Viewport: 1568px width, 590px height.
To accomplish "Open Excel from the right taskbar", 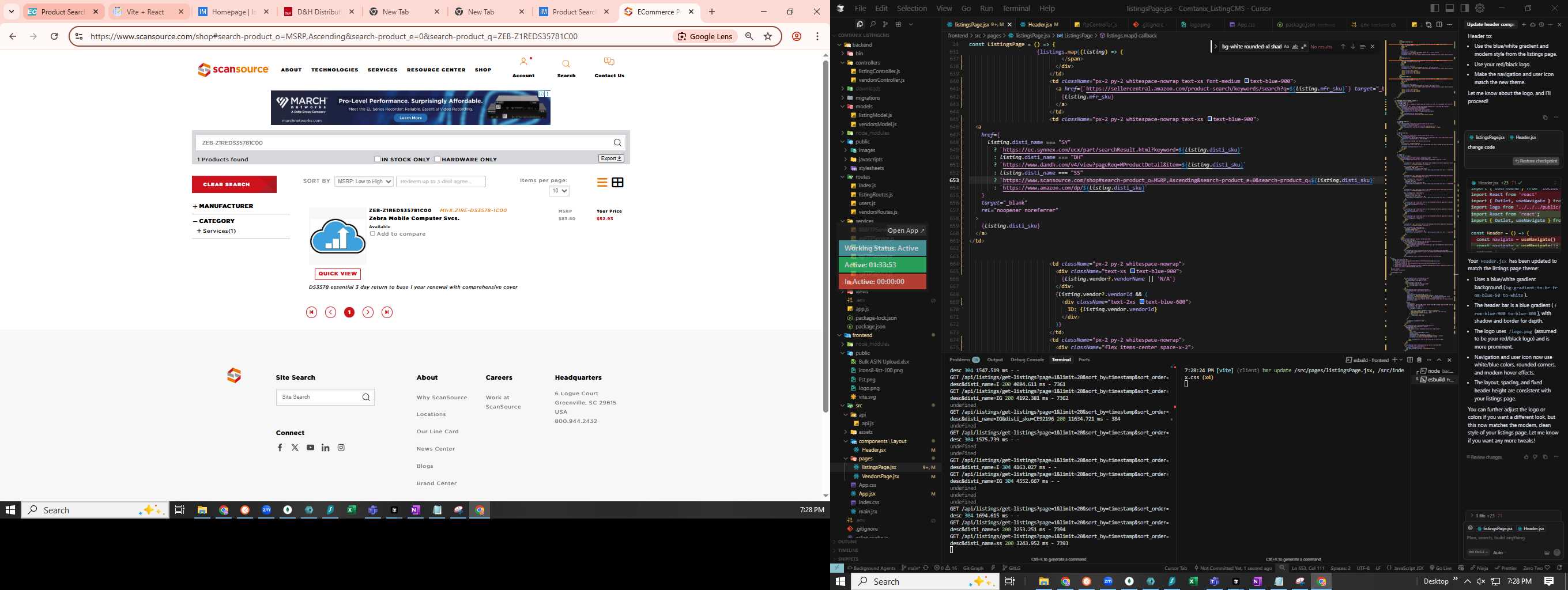I will [1193, 581].
